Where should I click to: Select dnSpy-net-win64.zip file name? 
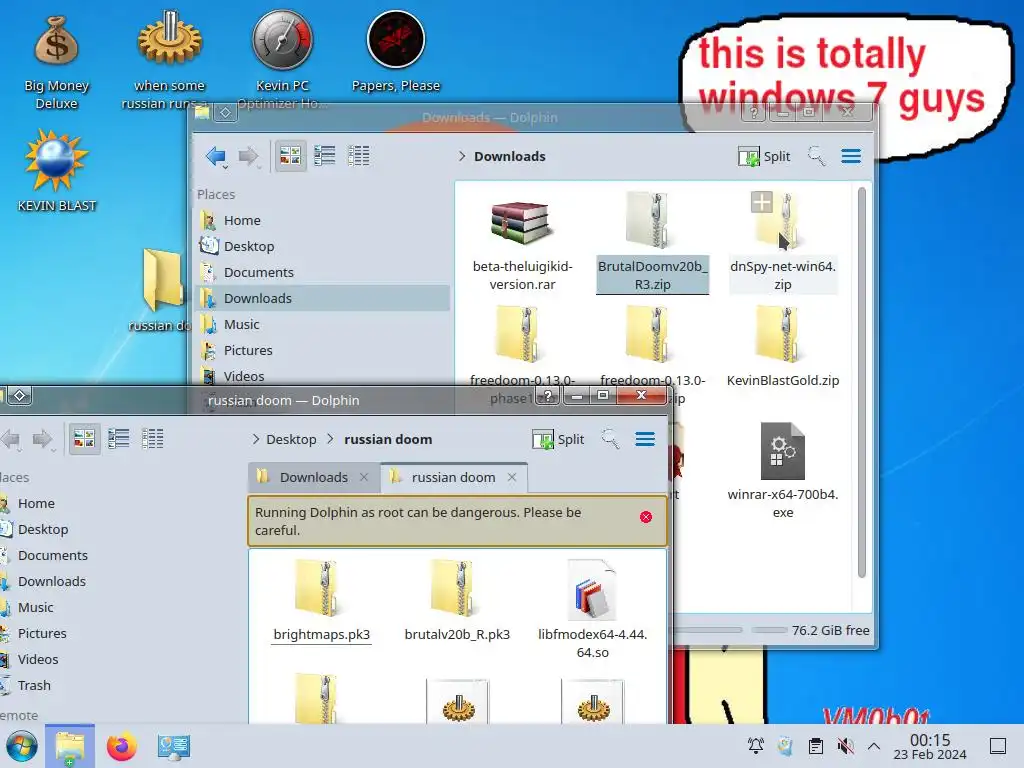pos(782,275)
